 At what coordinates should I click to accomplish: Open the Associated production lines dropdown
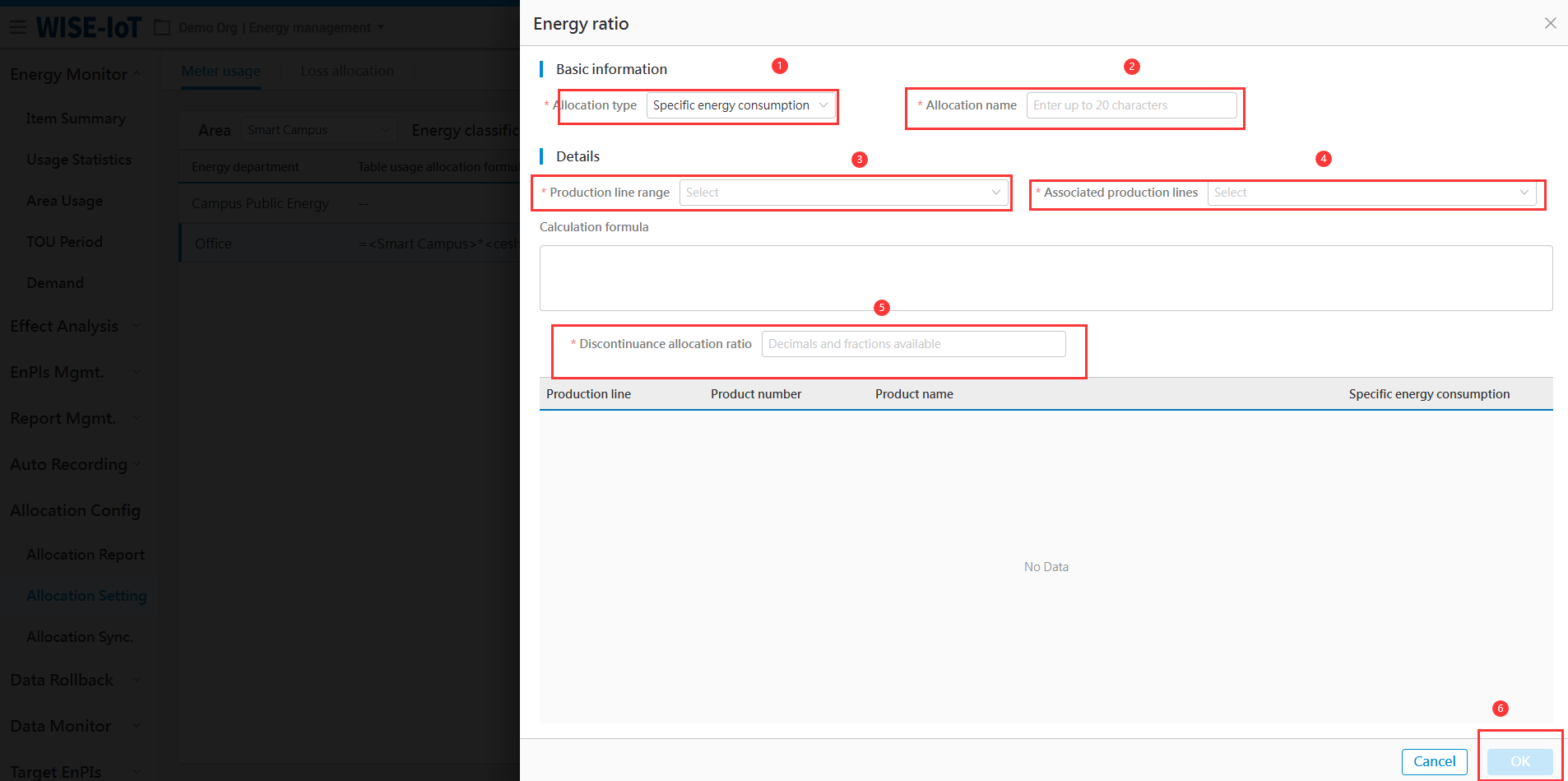pyautogui.click(x=1371, y=193)
